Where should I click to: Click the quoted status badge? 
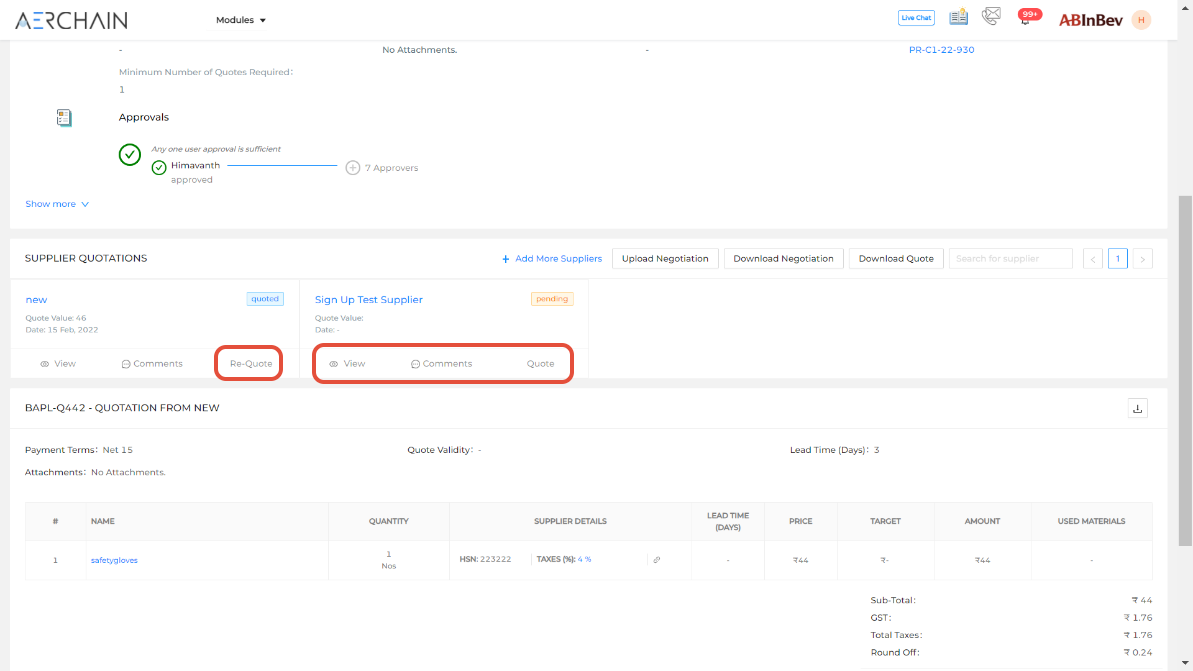(265, 299)
